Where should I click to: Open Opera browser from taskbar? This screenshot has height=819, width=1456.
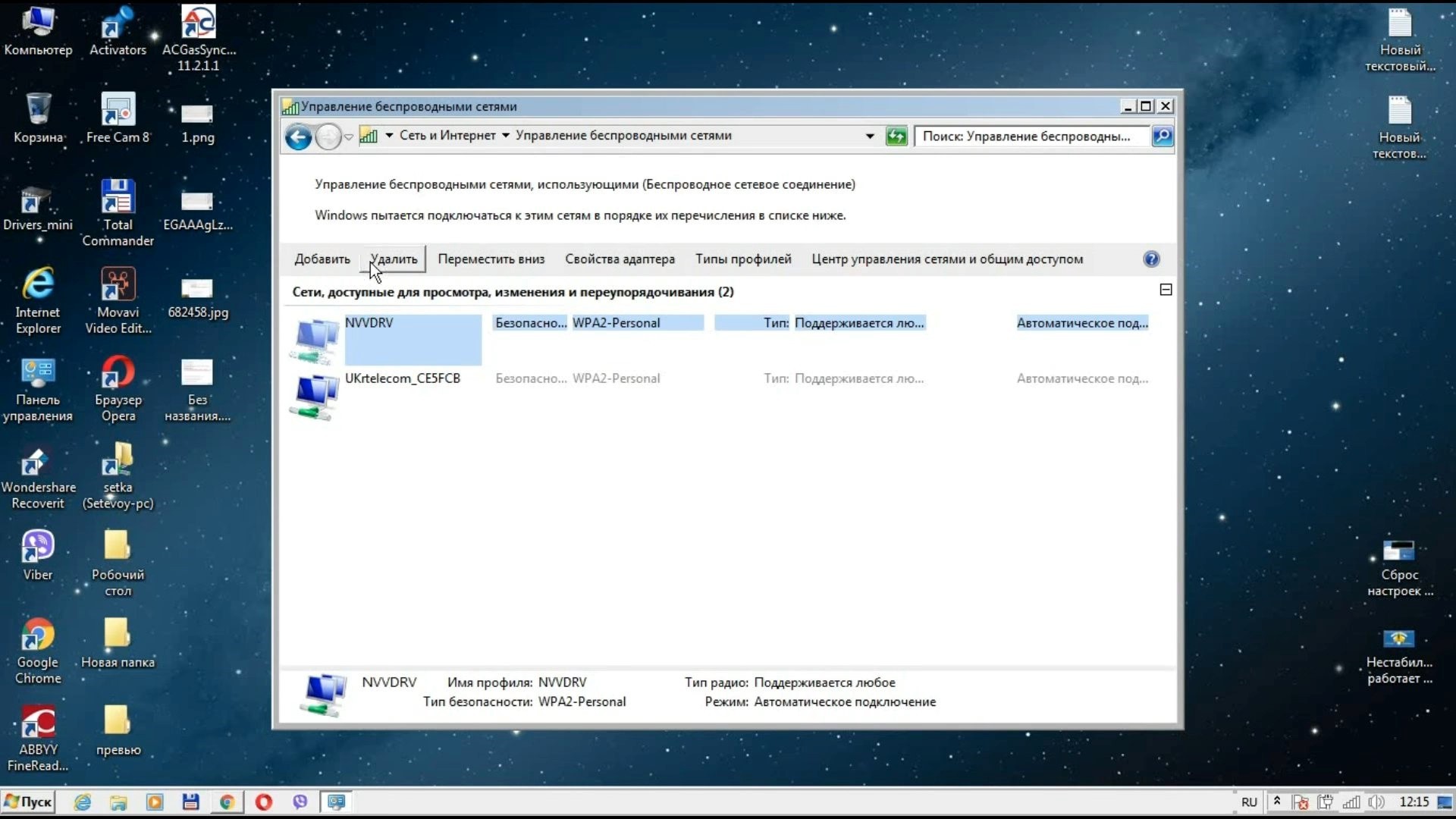pyautogui.click(x=263, y=802)
